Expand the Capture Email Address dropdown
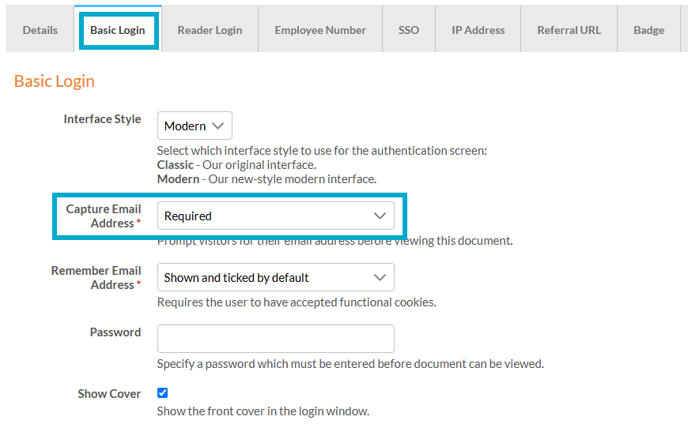 click(x=275, y=215)
